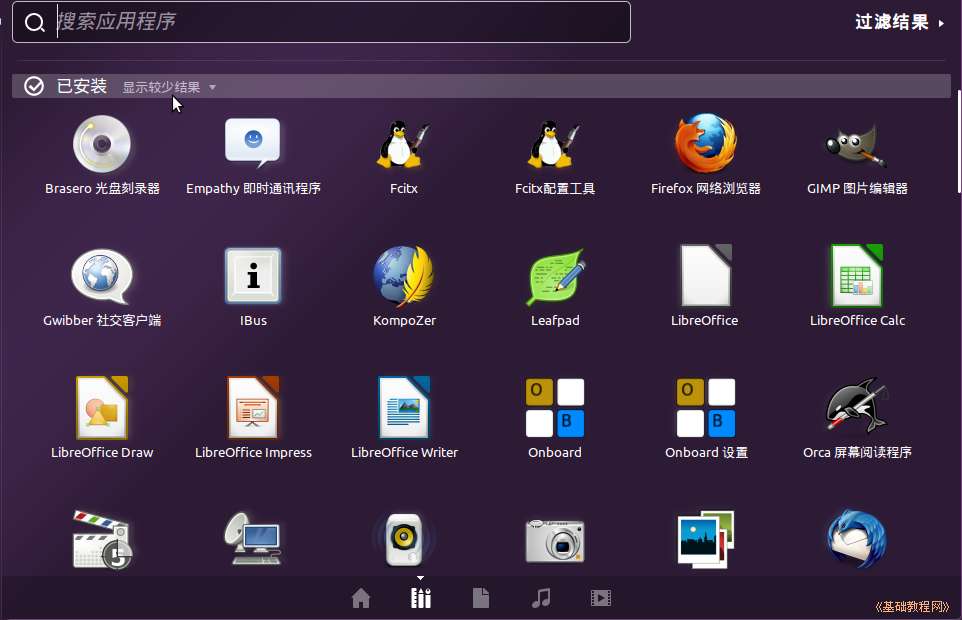Open Firefox web browser

pyautogui.click(x=705, y=145)
